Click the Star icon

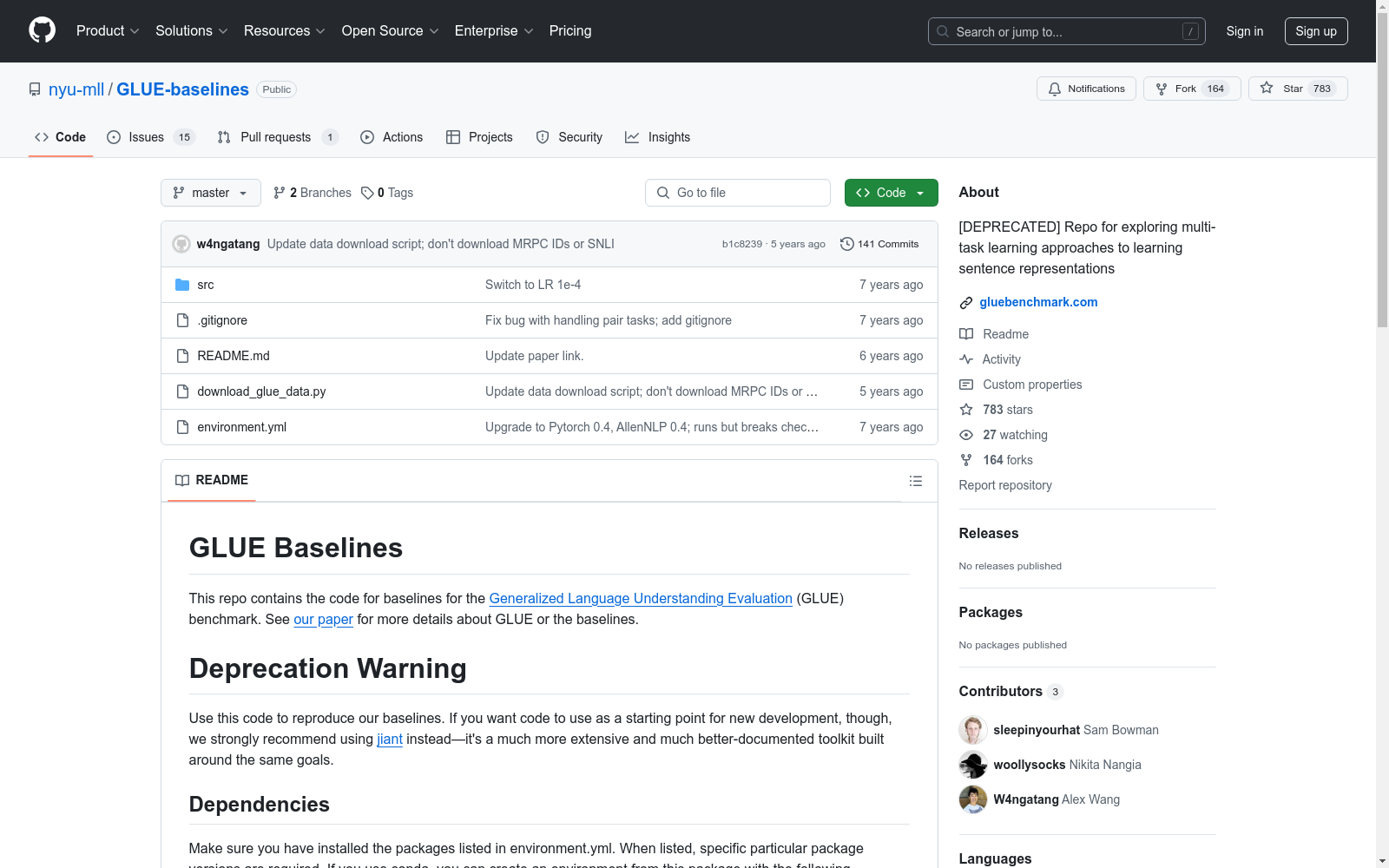[x=1267, y=89]
